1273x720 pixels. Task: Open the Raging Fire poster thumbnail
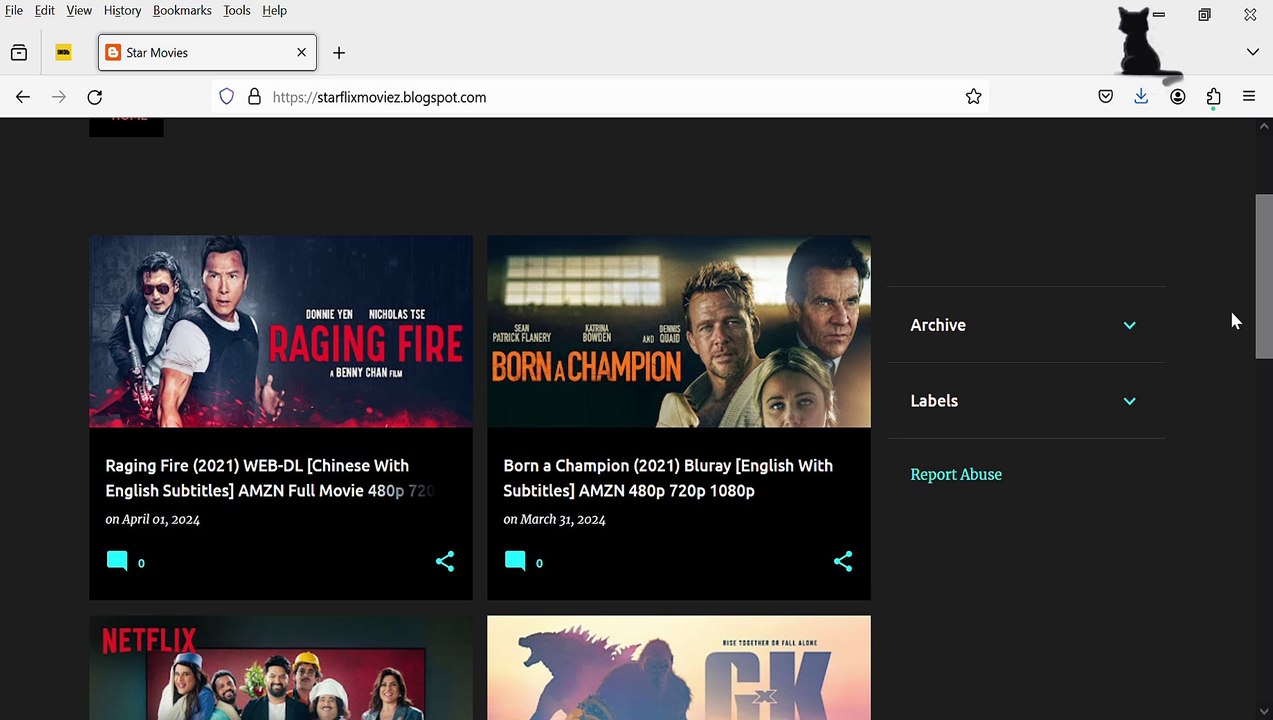click(281, 331)
